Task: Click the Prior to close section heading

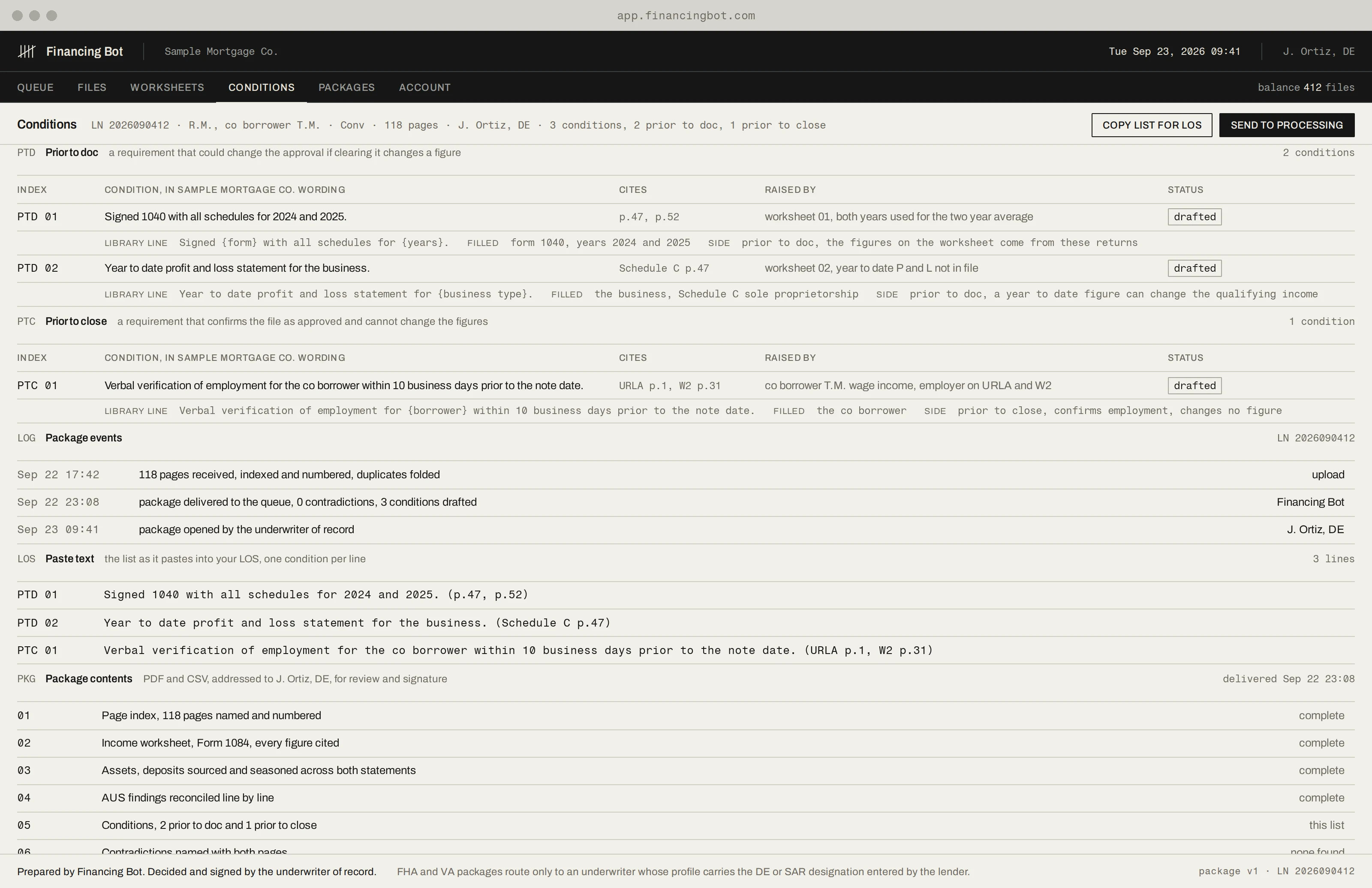Action: [76, 321]
